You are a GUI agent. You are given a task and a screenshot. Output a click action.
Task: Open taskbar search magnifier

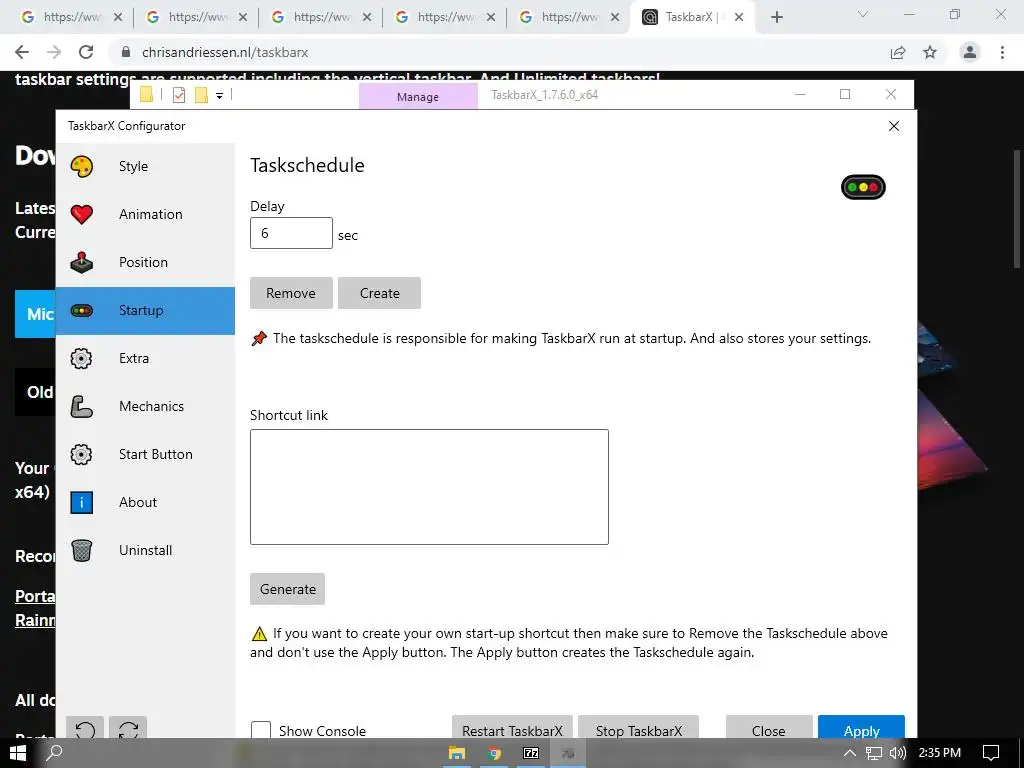click(55, 752)
